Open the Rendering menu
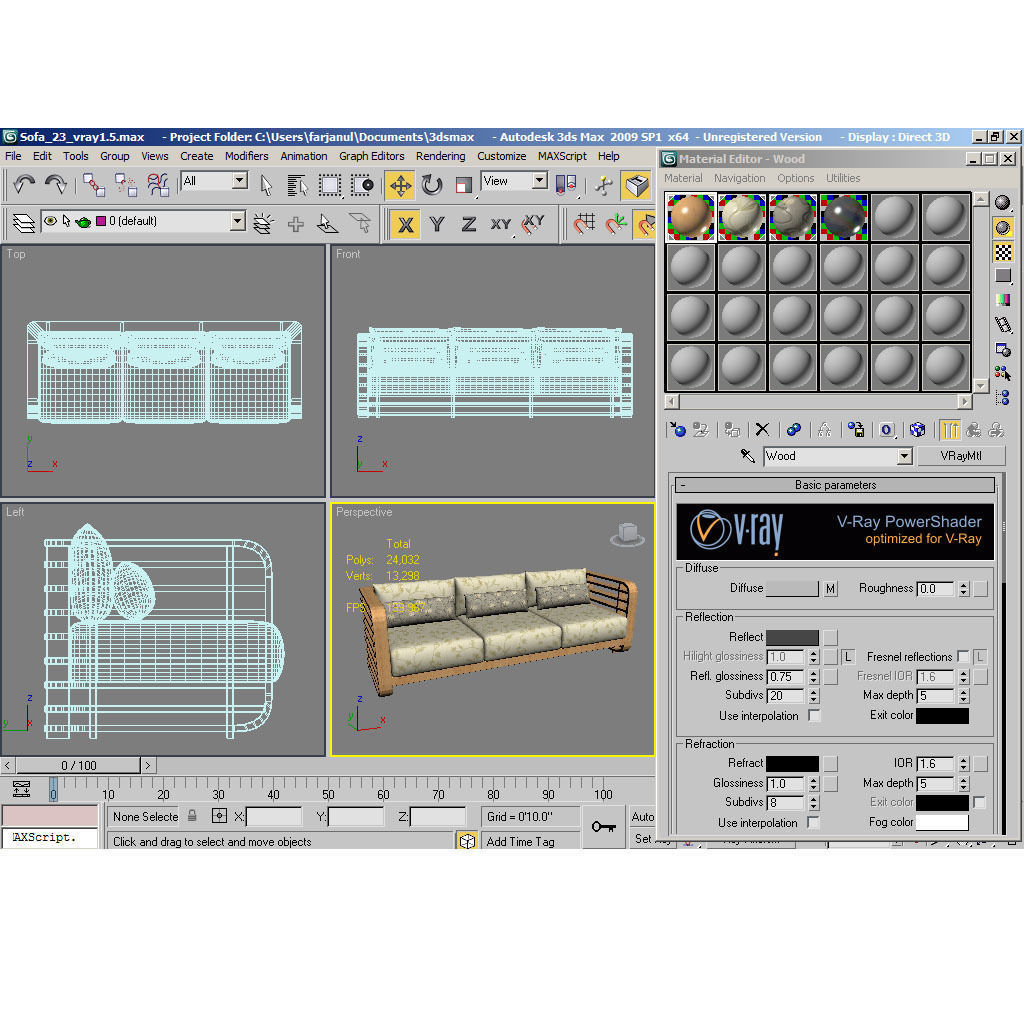The width and height of the screenshot is (1024, 1024). coord(441,156)
